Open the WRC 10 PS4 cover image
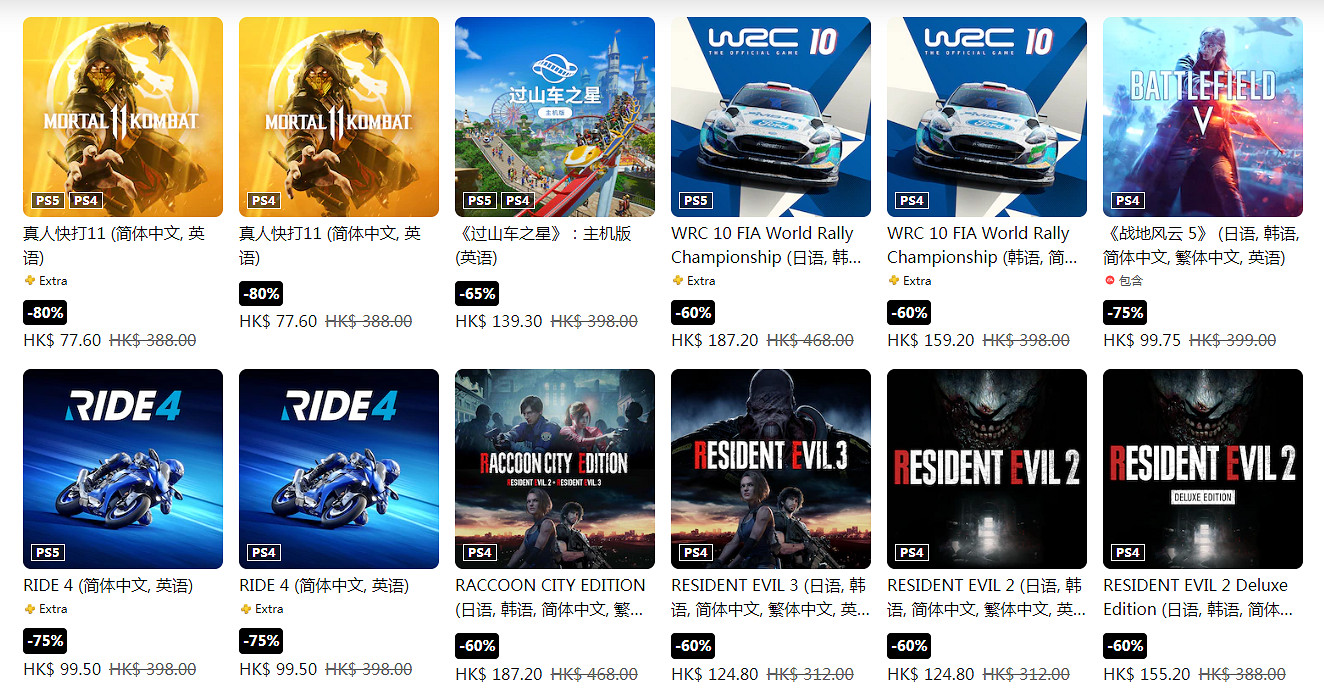Viewport: 1324px width, 690px height. click(987, 117)
